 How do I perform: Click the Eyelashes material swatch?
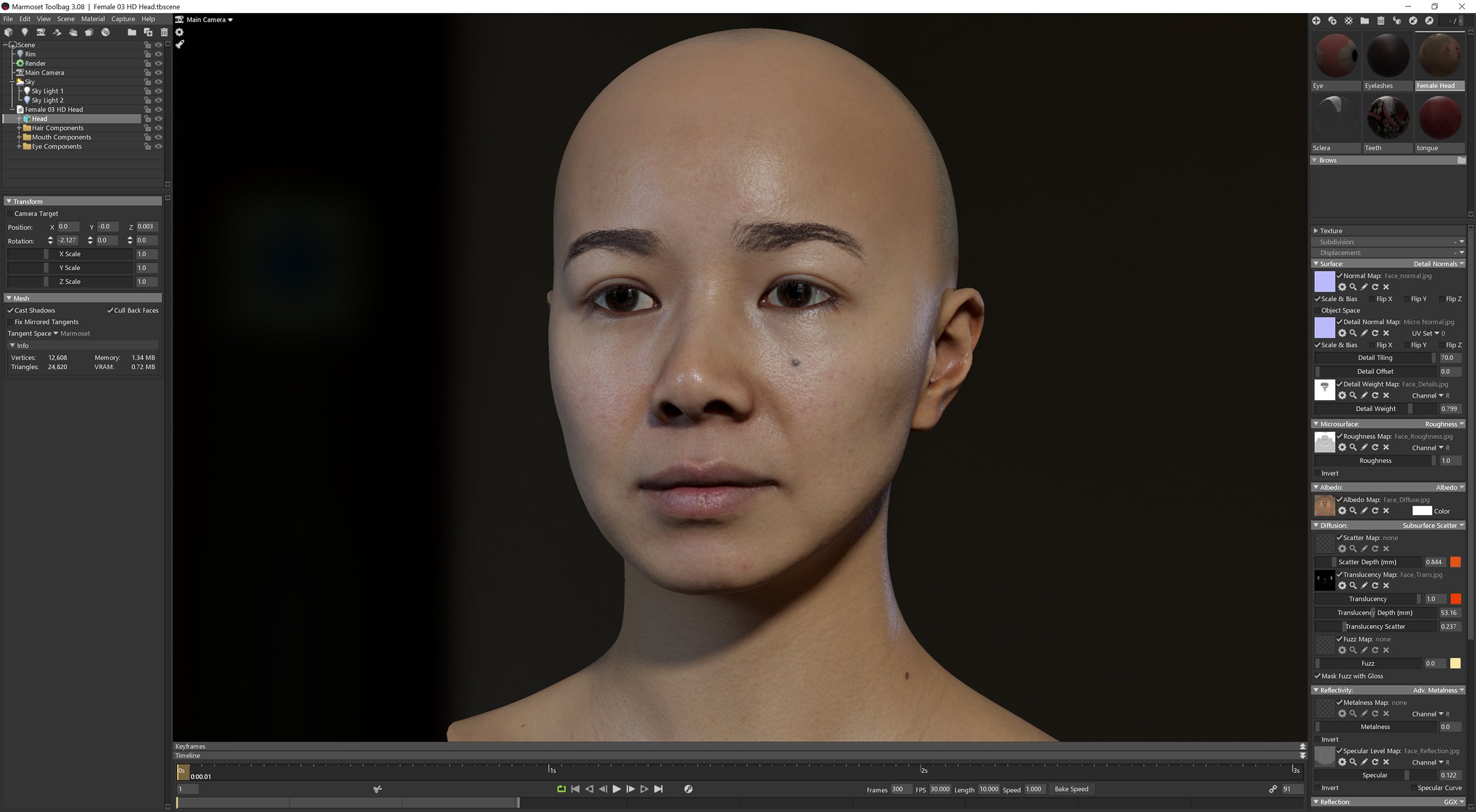[1387, 56]
